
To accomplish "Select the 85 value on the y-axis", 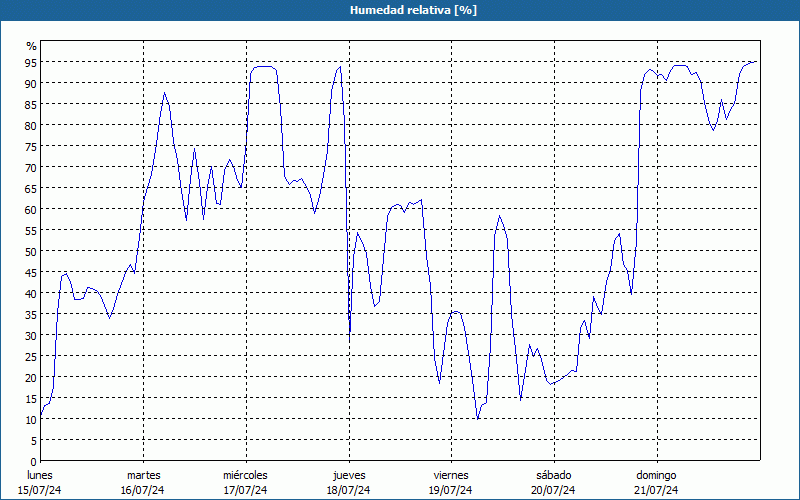I will tap(31, 104).
